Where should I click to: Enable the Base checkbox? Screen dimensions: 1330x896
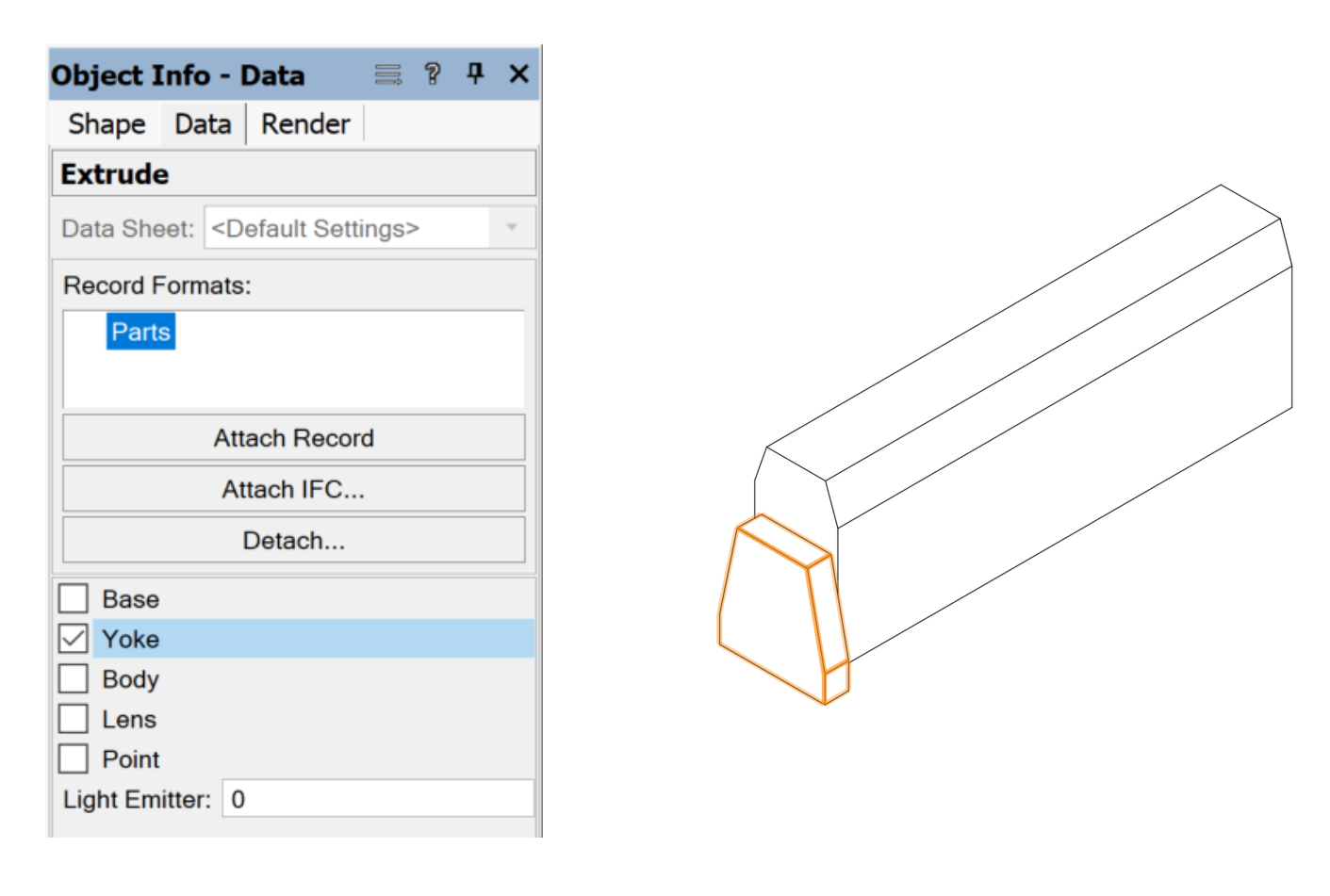[x=74, y=599]
